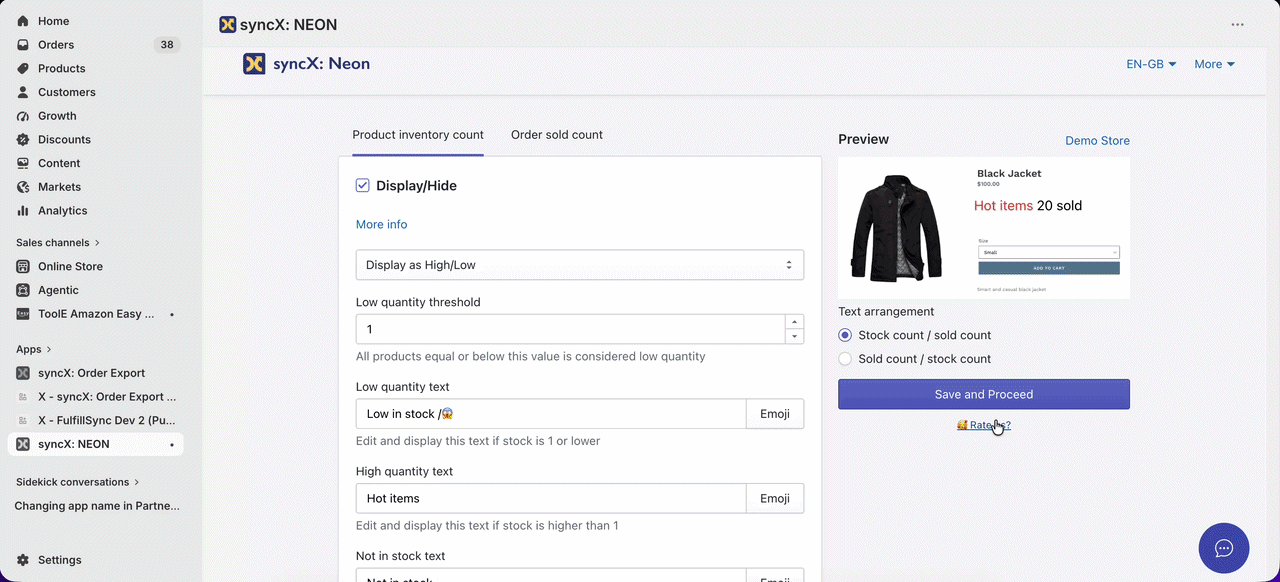Click the Discounts badge icon
1280x582 pixels.
(23, 140)
